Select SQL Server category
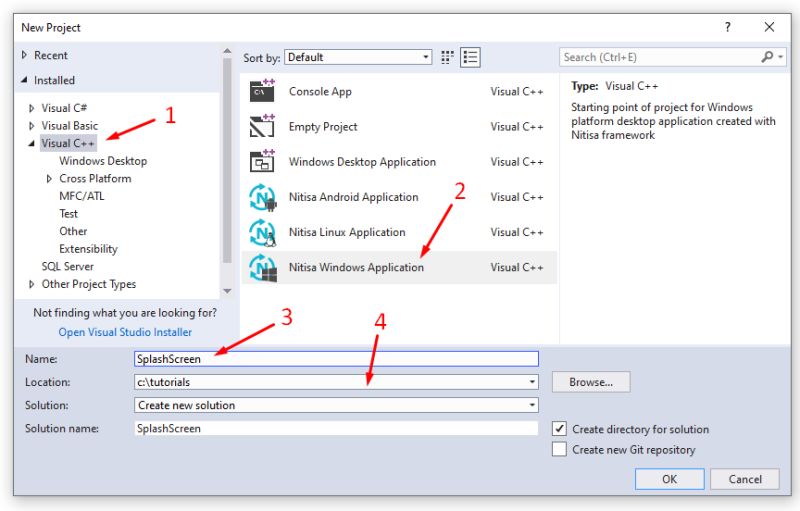 tap(67, 266)
